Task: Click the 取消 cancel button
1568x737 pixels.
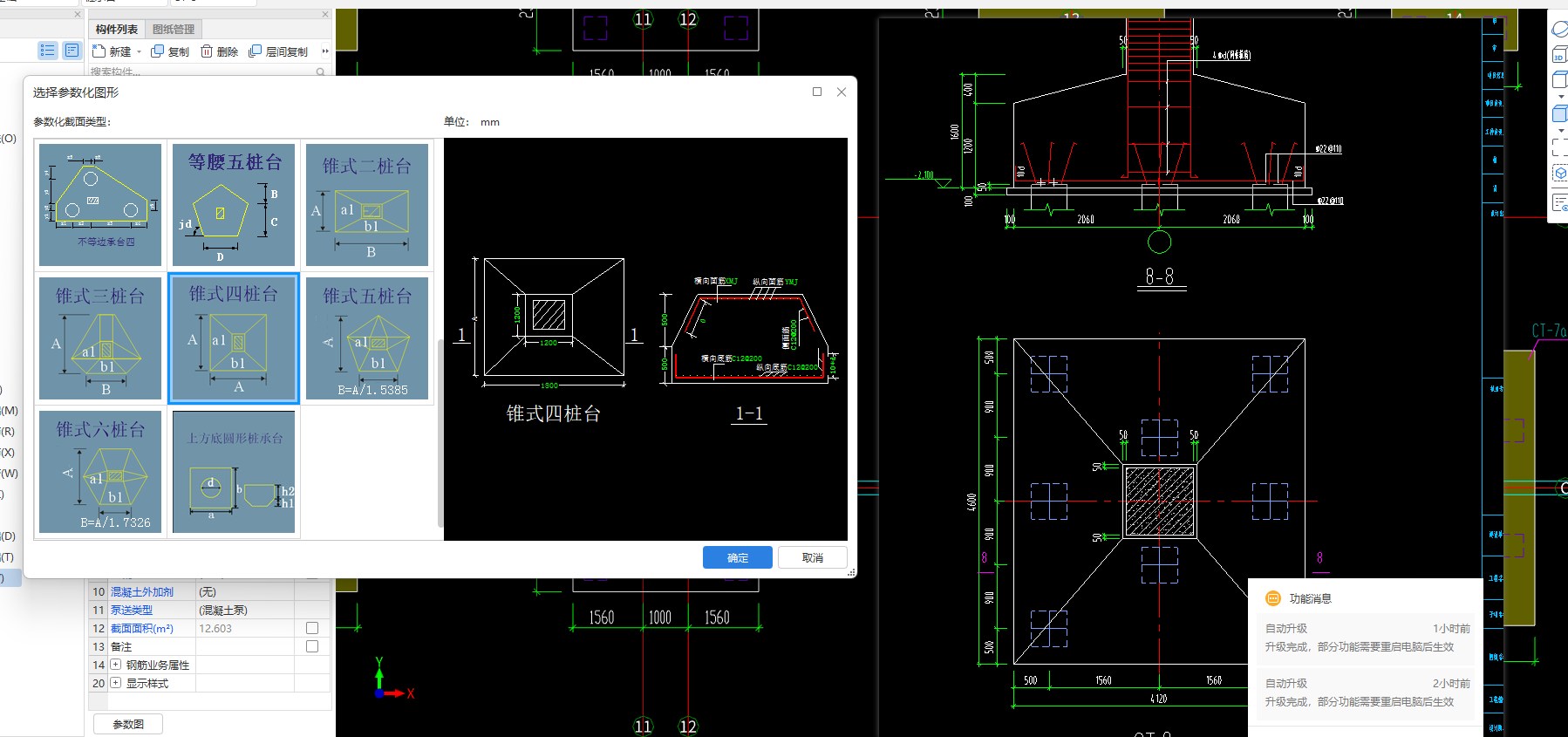Action: click(813, 557)
